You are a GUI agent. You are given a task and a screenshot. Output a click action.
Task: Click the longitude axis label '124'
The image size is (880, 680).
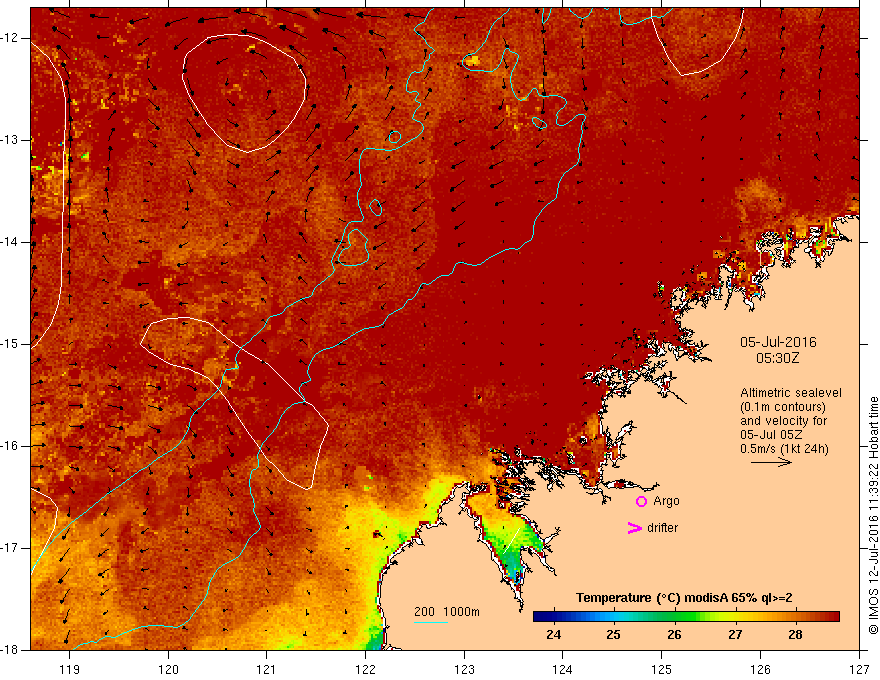pos(562,669)
